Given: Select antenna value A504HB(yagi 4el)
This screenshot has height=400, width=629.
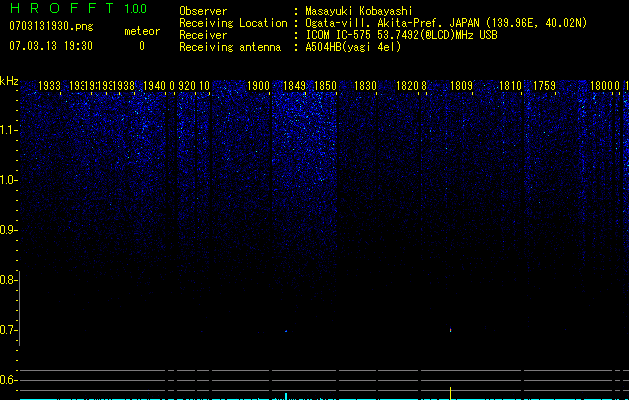Looking at the screenshot, I should 353,47.
